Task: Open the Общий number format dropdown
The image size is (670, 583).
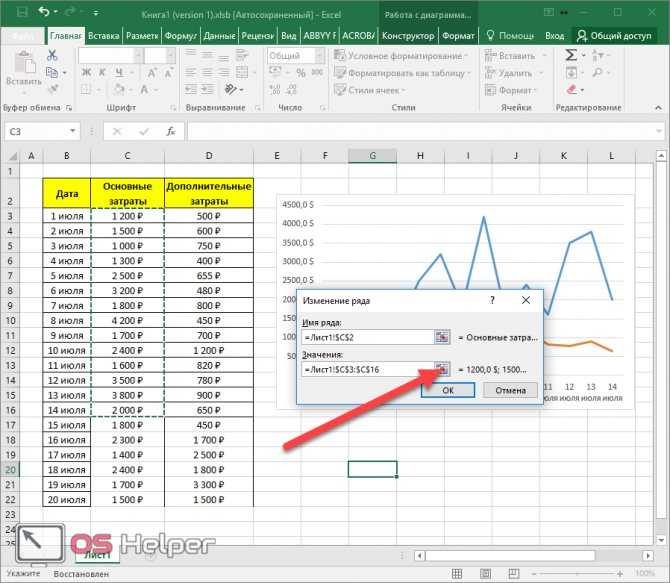Action: point(320,56)
